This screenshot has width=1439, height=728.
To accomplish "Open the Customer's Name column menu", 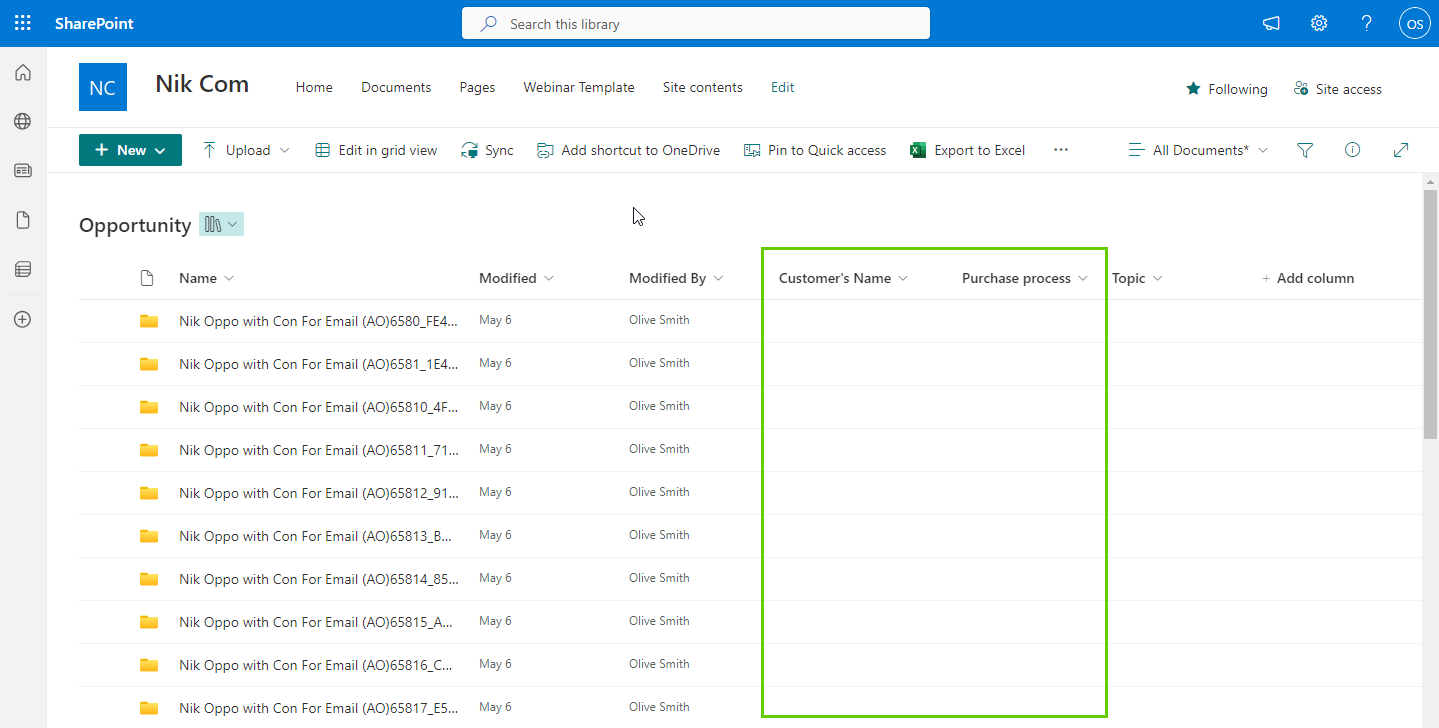I will (x=843, y=278).
